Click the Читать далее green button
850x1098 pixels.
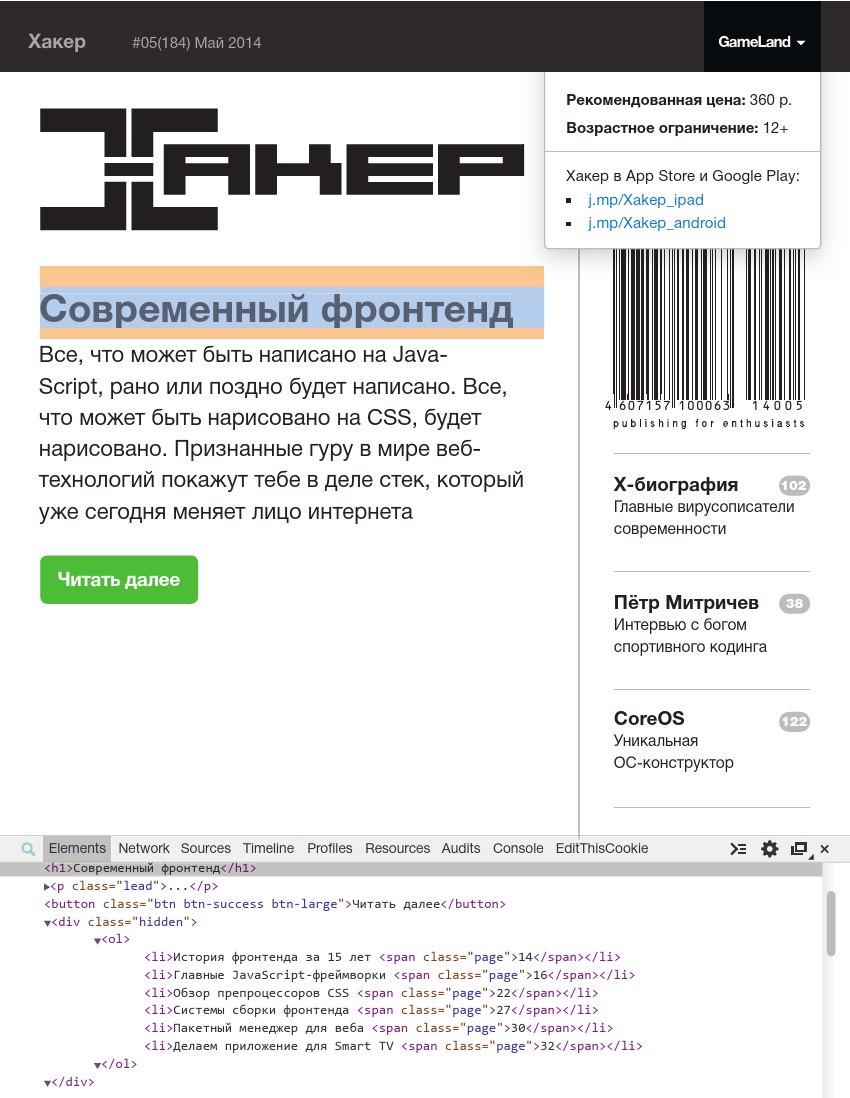tap(119, 580)
